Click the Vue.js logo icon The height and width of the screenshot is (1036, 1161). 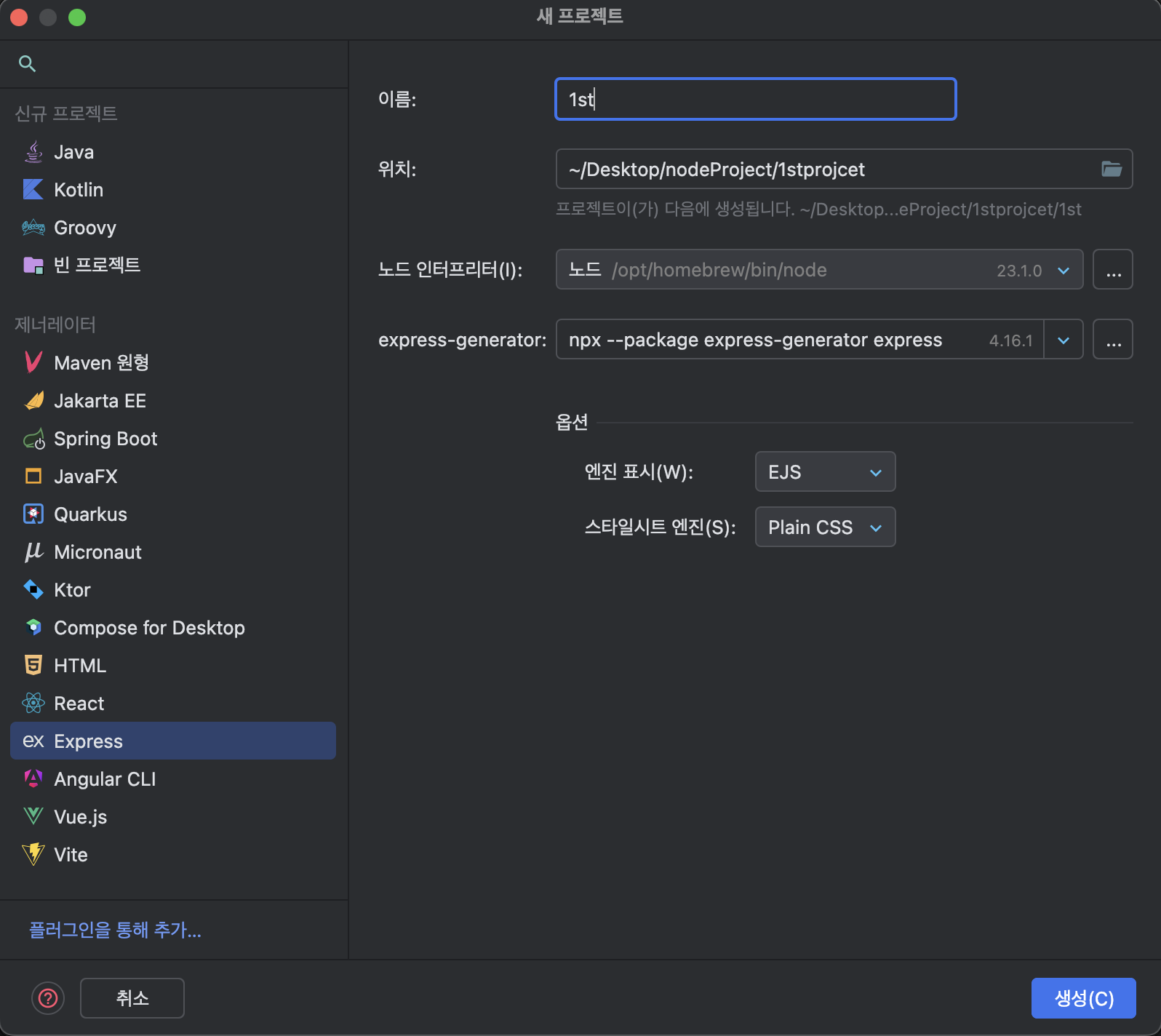[x=33, y=817]
